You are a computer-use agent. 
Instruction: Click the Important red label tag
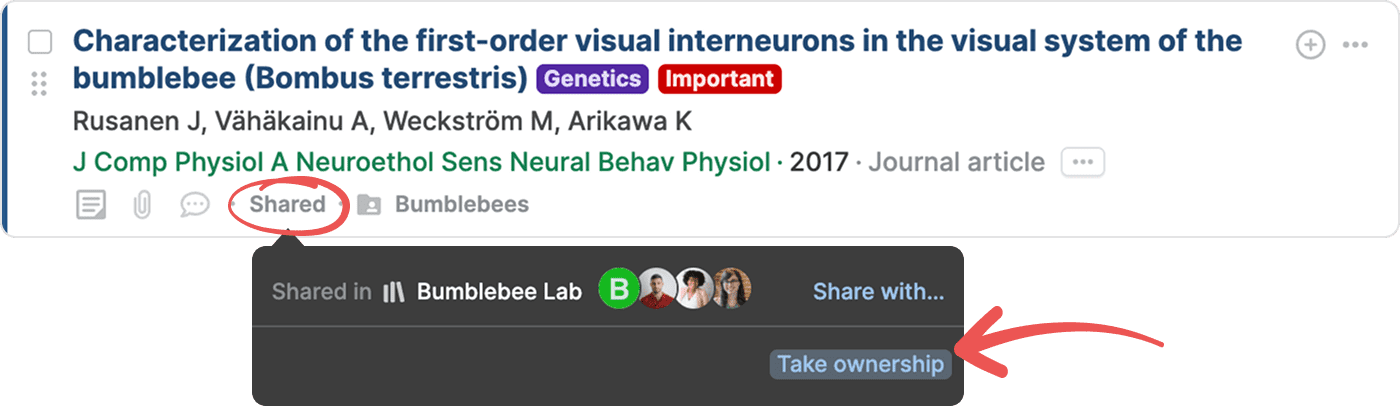click(720, 78)
